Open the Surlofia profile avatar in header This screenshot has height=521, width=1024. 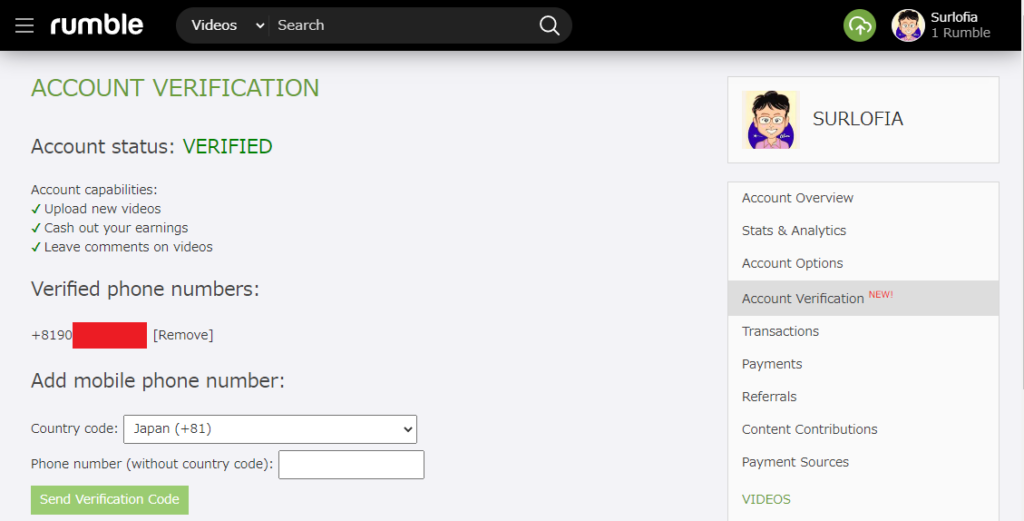(x=908, y=25)
